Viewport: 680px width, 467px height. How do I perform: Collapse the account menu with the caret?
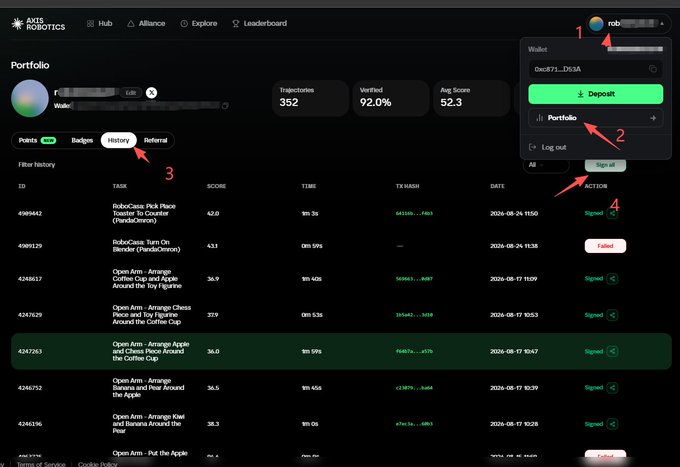point(662,24)
